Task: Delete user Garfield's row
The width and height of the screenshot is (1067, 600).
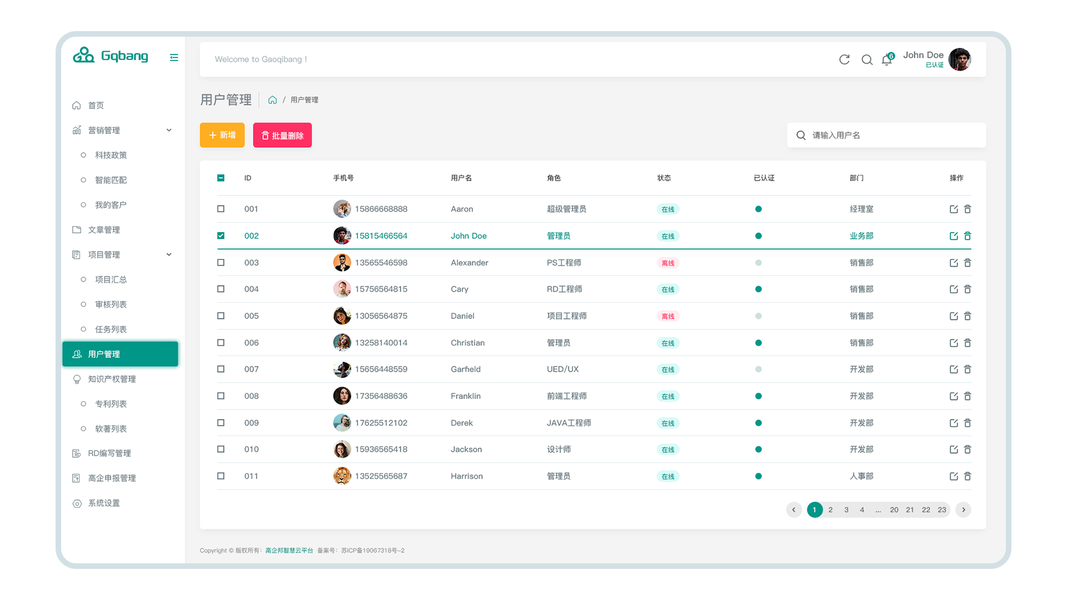Action: tap(968, 369)
